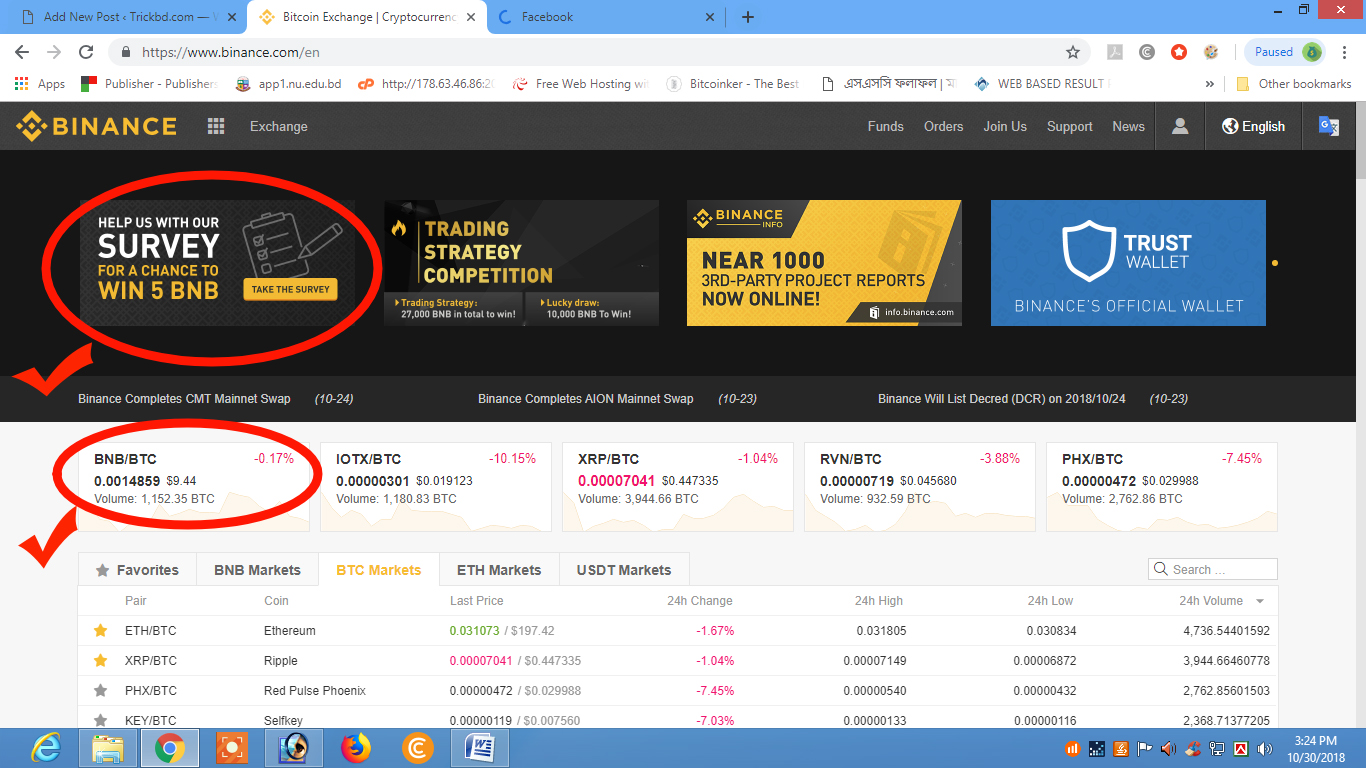The width and height of the screenshot is (1366, 768).
Task: Click the Java icon in system tray
Action: [x=1120, y=748]
